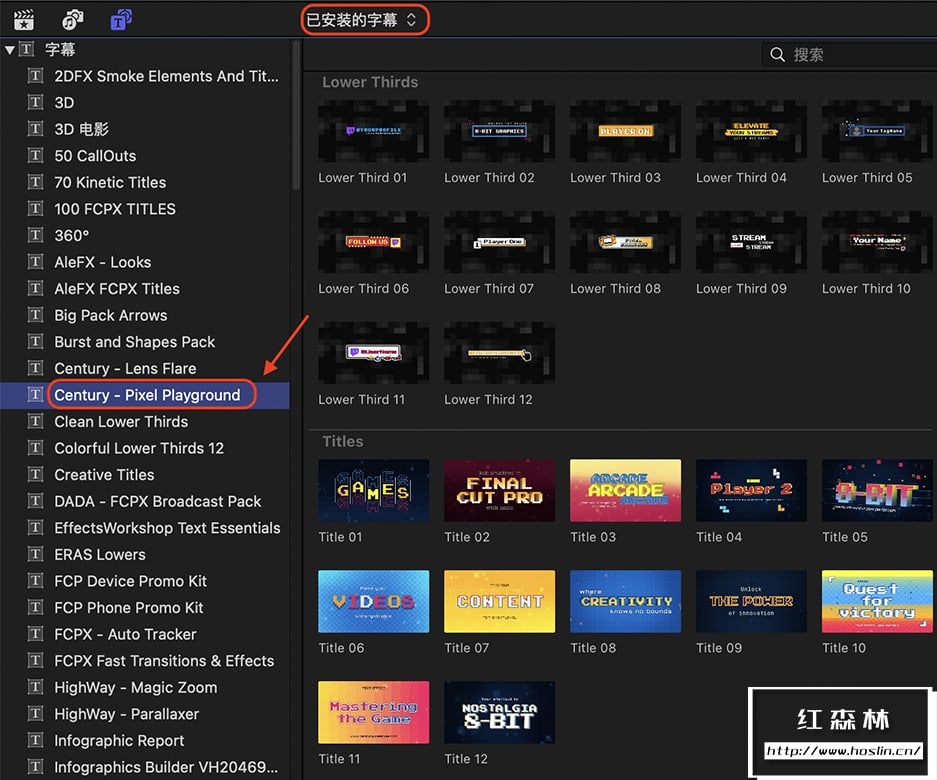Select the 3D 电影 category

[145, 129]
